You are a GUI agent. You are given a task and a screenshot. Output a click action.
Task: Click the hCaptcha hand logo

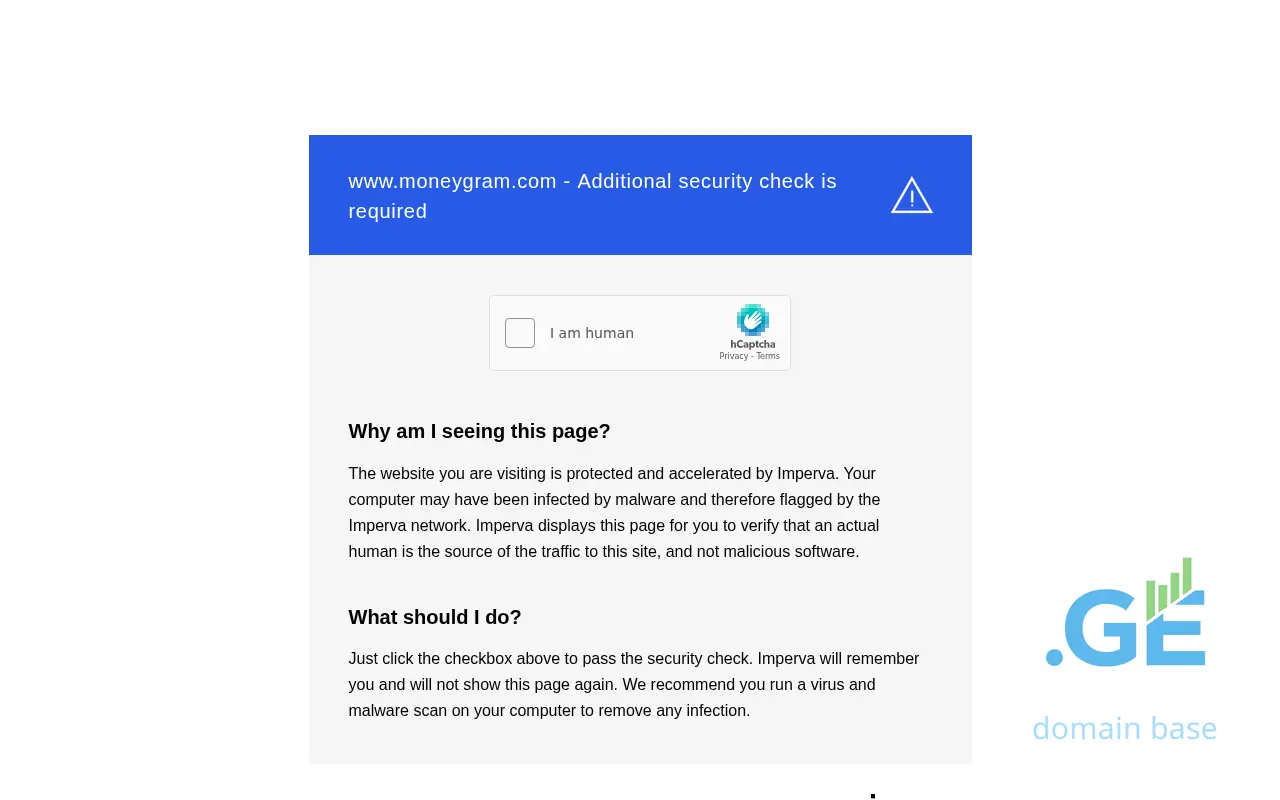(x=752, y=320)
